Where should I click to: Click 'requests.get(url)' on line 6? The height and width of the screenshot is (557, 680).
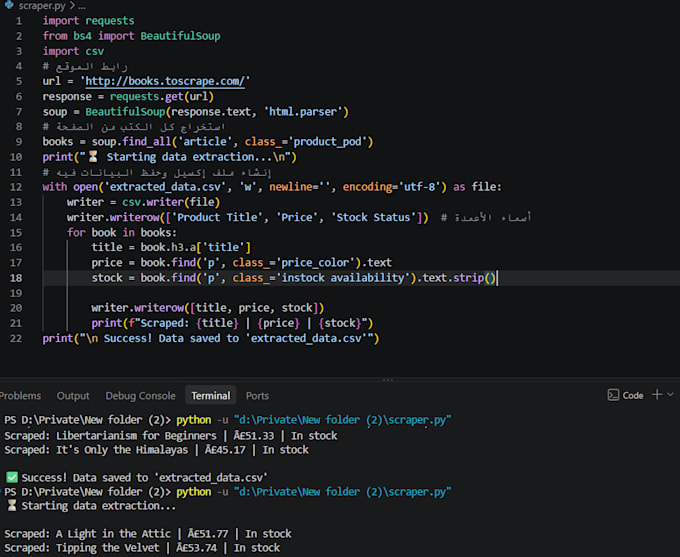click(x=162, y=96)
